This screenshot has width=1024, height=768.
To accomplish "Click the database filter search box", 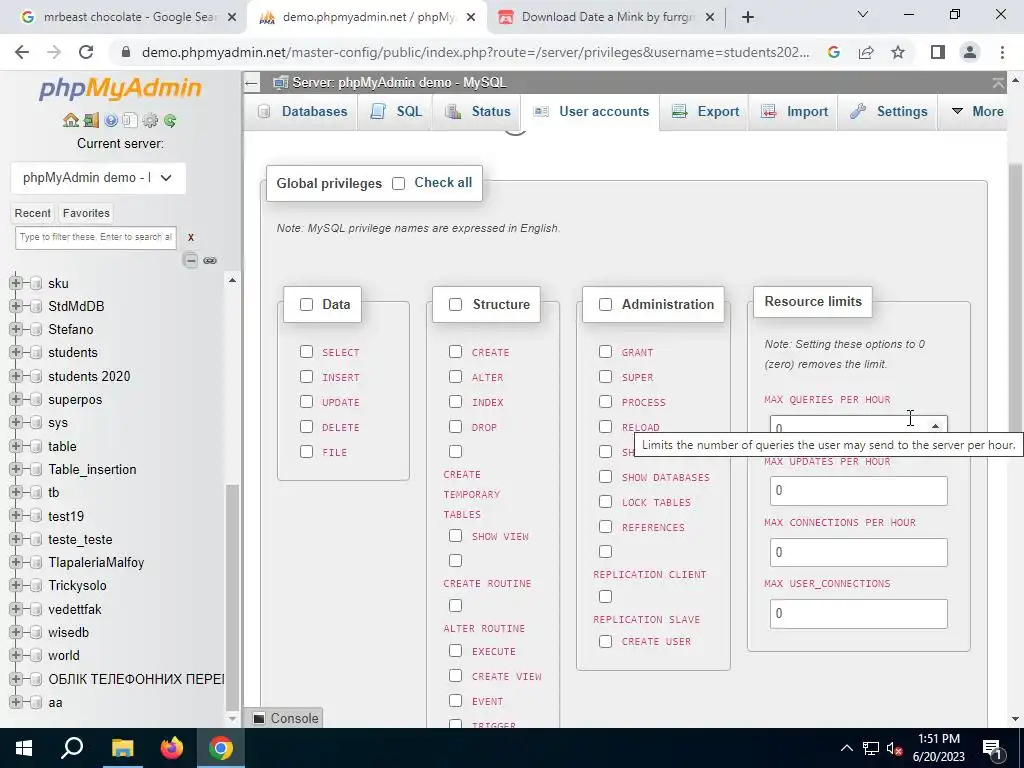I will pyautogui.click(x=96, y=238).
